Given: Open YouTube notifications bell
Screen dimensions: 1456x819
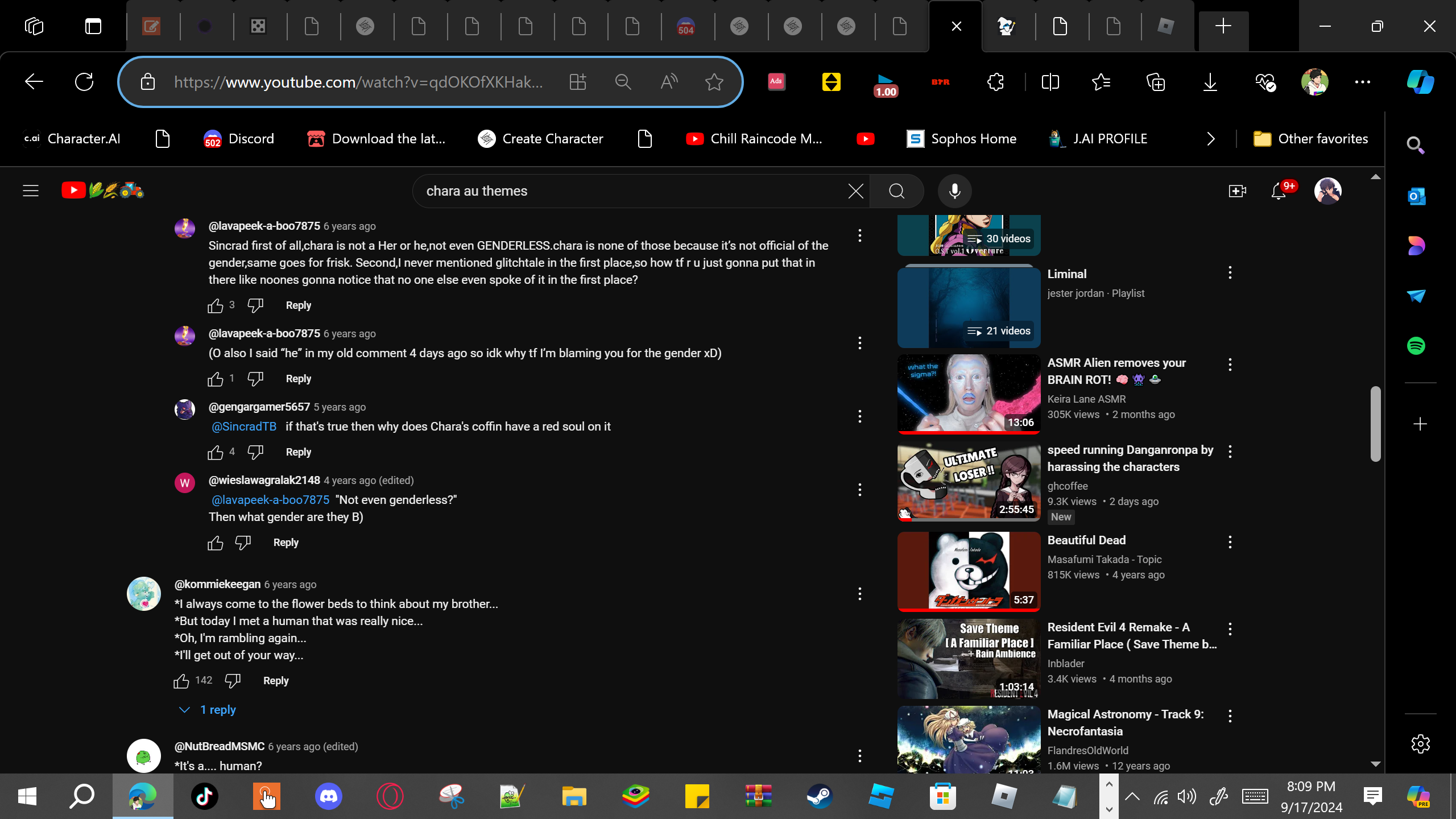Looking at the screenshot, I should (1278, 191).
